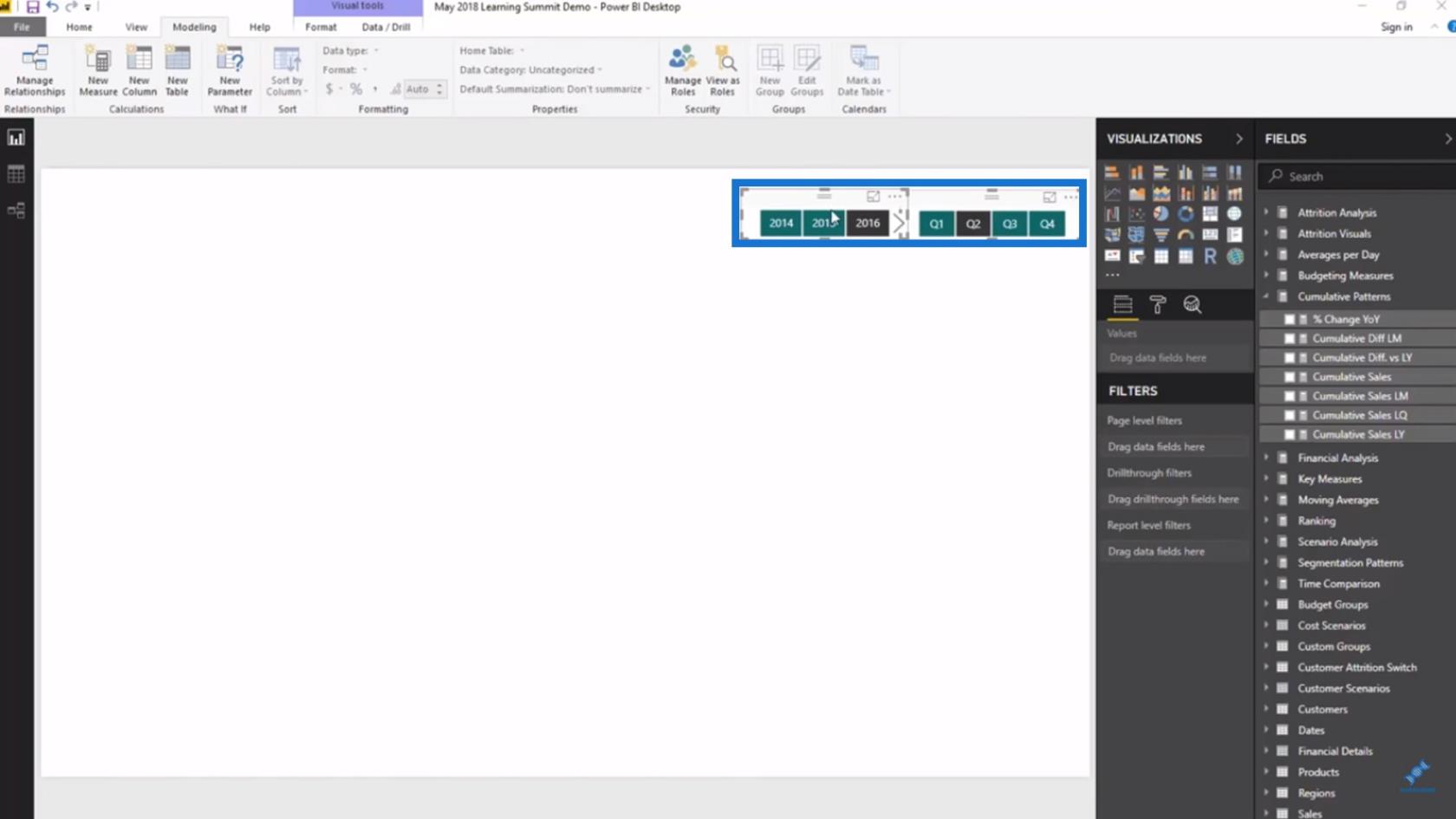Select the waterfall chart visualization
The image size is (1456, 819).
pos(1112,213)
